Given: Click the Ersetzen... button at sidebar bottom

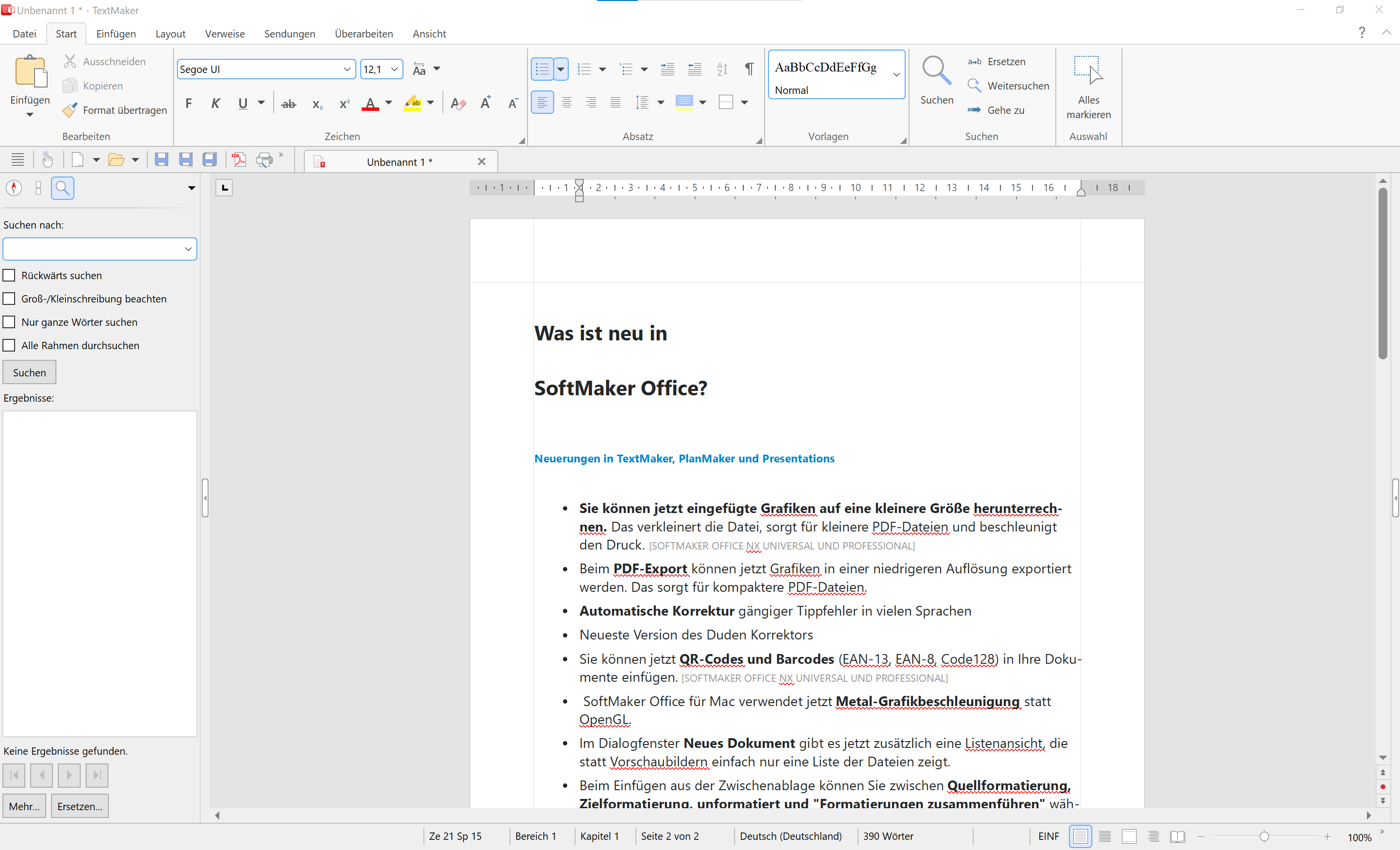Looking at the screenshot, I should [80, 806].
